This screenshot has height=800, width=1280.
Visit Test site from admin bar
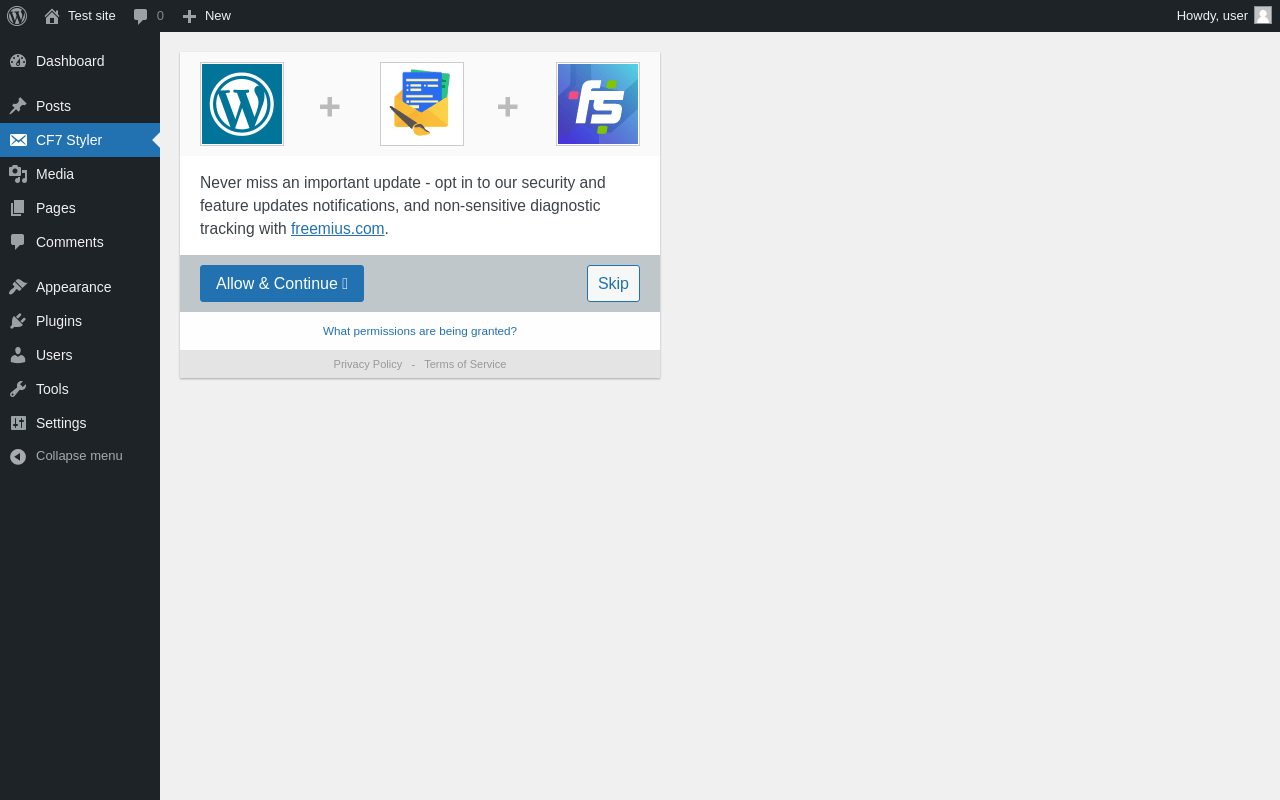80,16
